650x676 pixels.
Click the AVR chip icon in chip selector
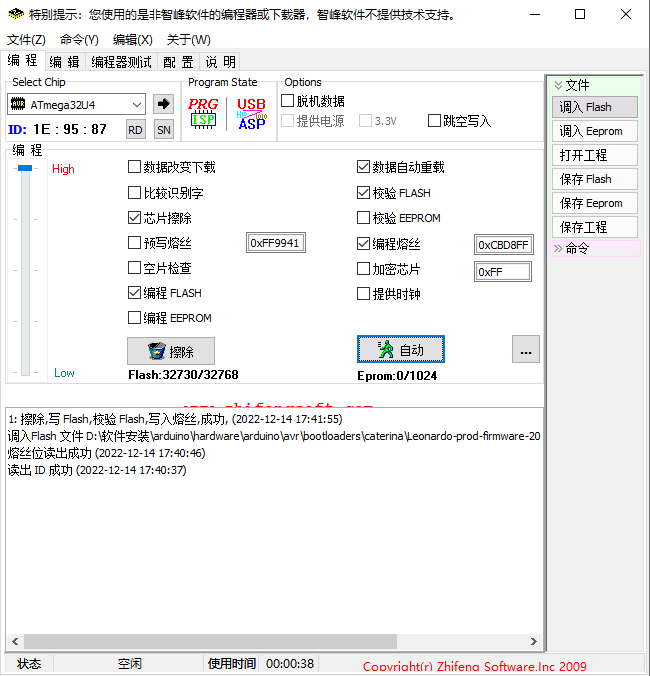pos(18,104)
